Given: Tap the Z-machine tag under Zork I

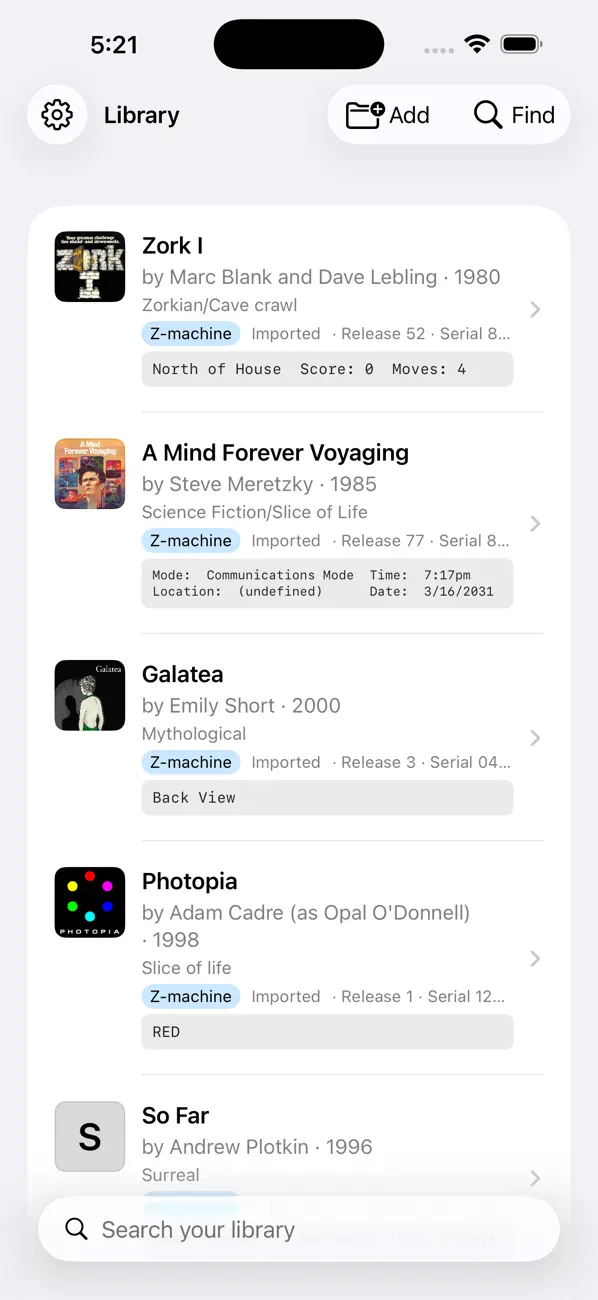Looking at the screenshot, I should 191,334.
